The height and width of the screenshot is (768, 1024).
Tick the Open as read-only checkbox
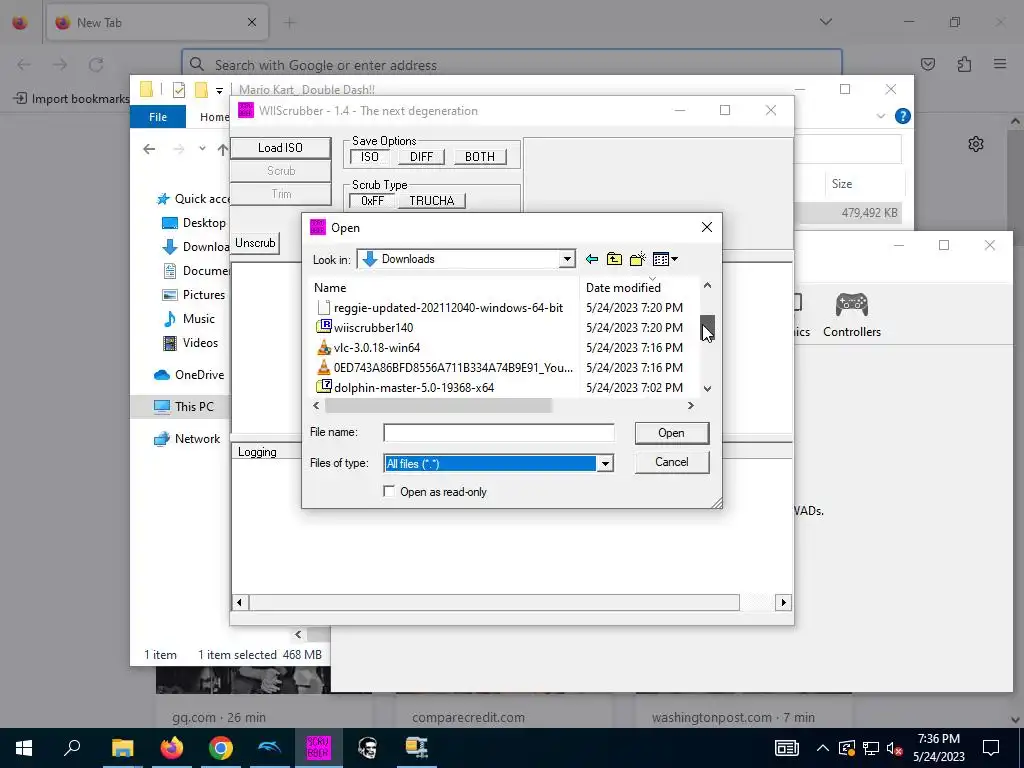[389, 492]
